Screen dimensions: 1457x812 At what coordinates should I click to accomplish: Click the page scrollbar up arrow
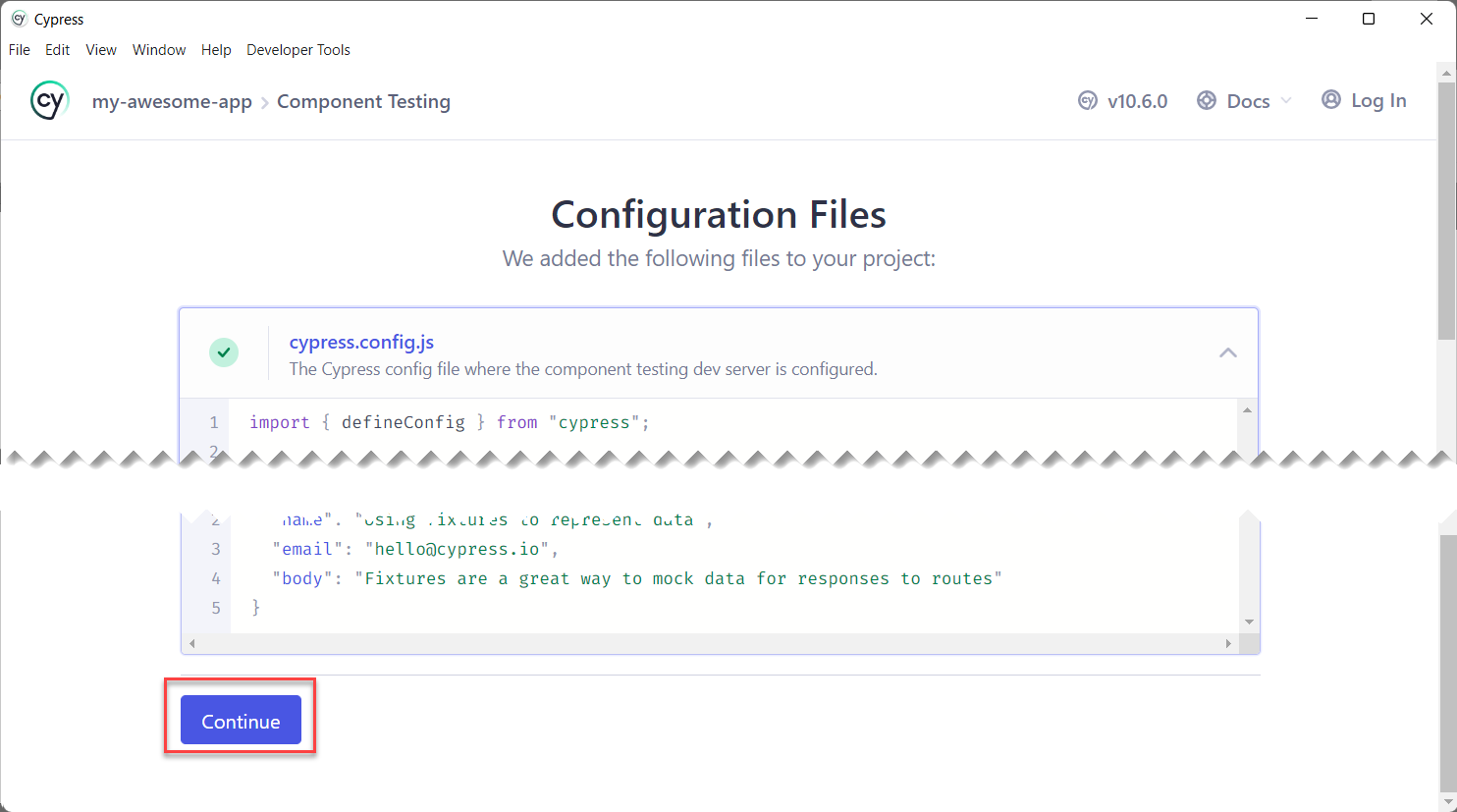(1447, 73)
